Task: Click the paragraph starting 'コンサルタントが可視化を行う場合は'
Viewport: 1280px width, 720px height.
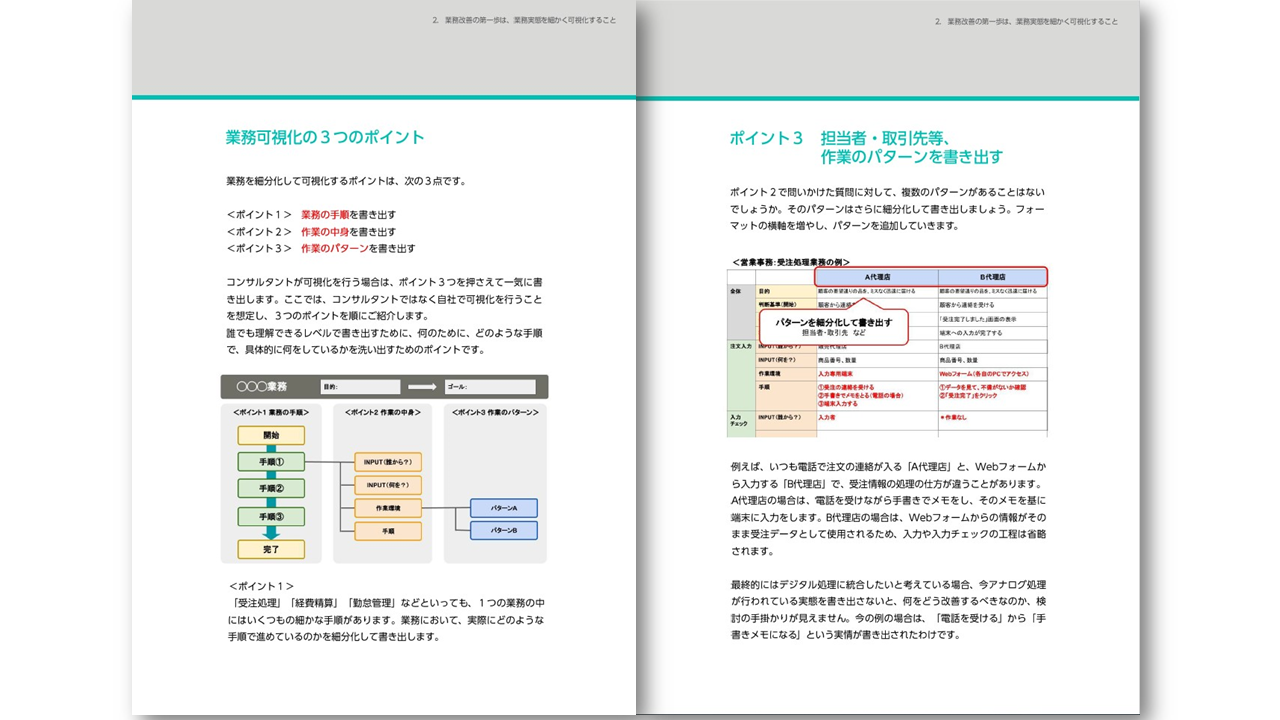Action: click(385, 316)
